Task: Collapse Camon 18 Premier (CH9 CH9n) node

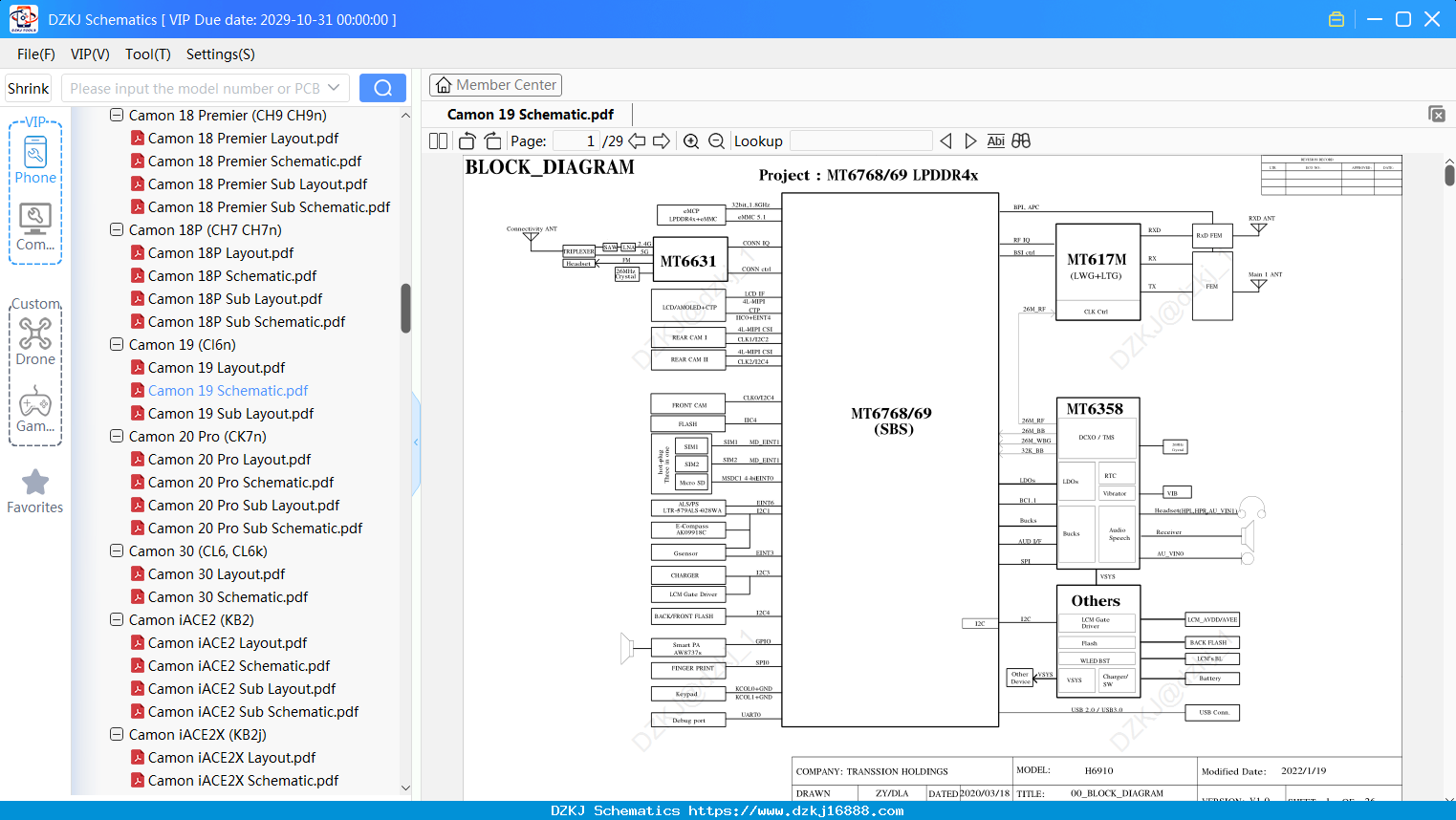Action: 117,115
